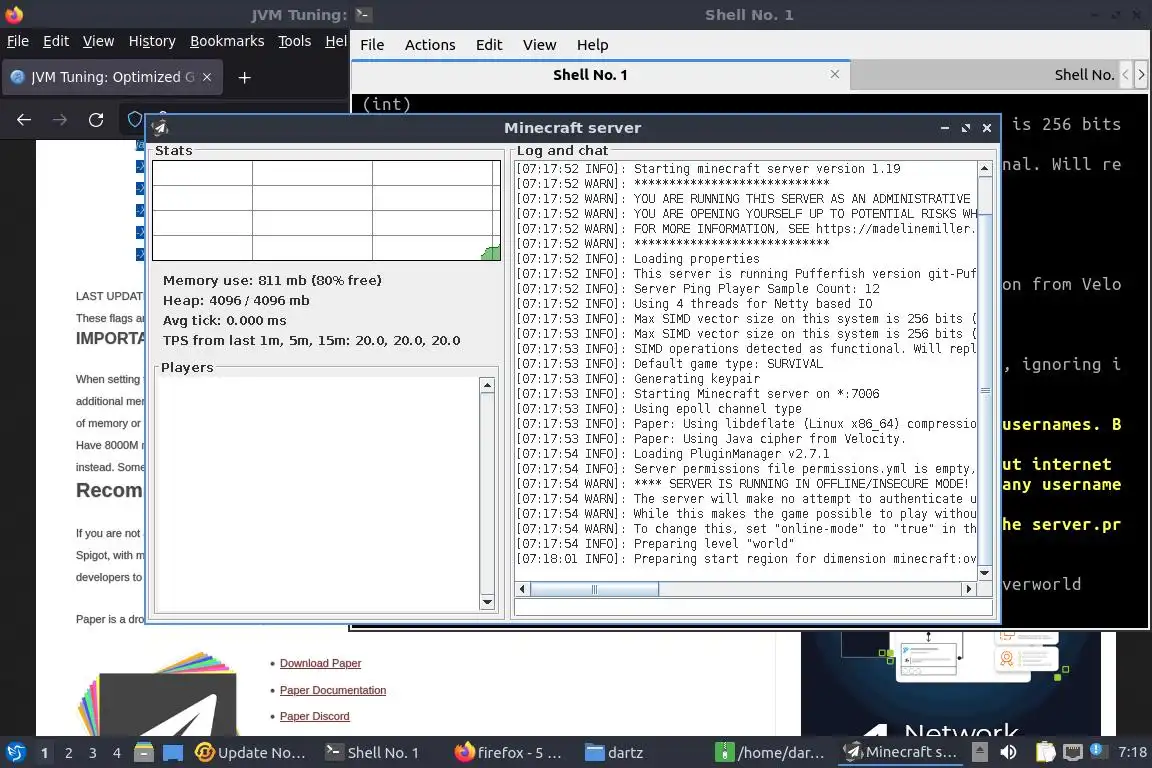Image resolution: width=1152 pixels, height=768 pixels.
Task: Click the Log and chat scrollbar up arrow
Action: (984, 168)
